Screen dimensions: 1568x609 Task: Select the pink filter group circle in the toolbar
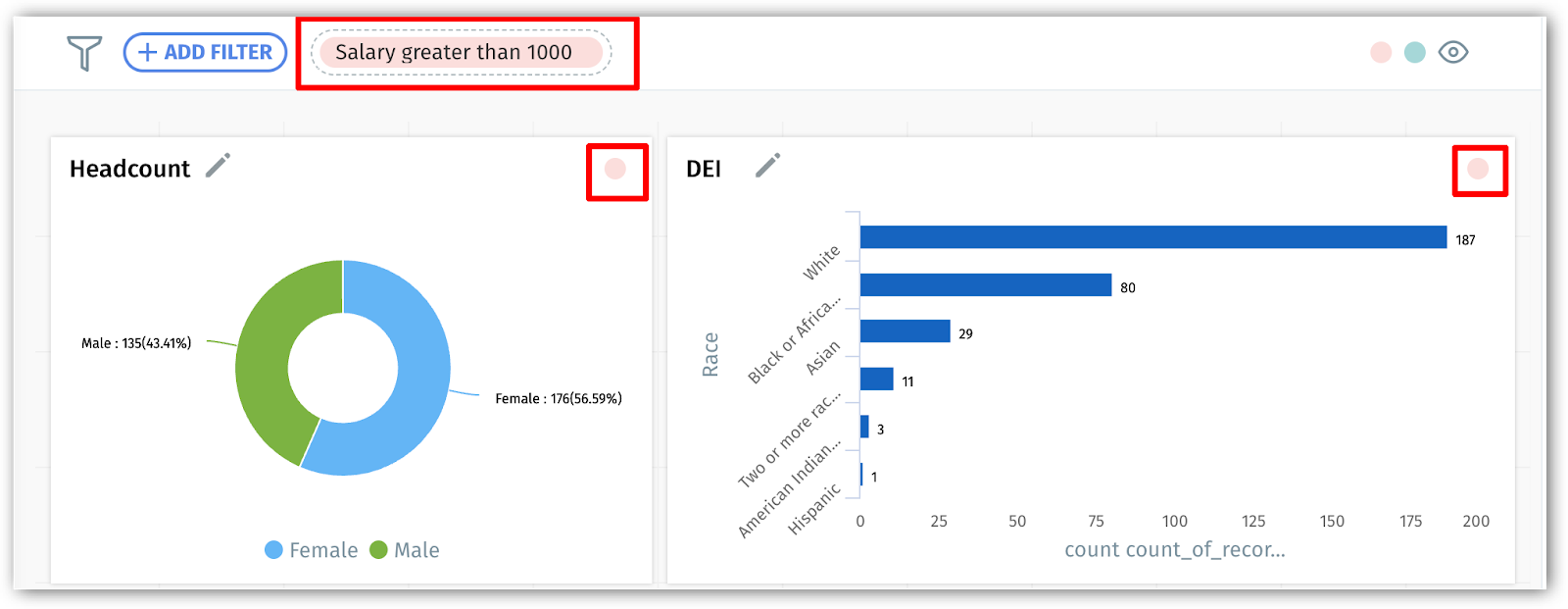pos(1380,51)
